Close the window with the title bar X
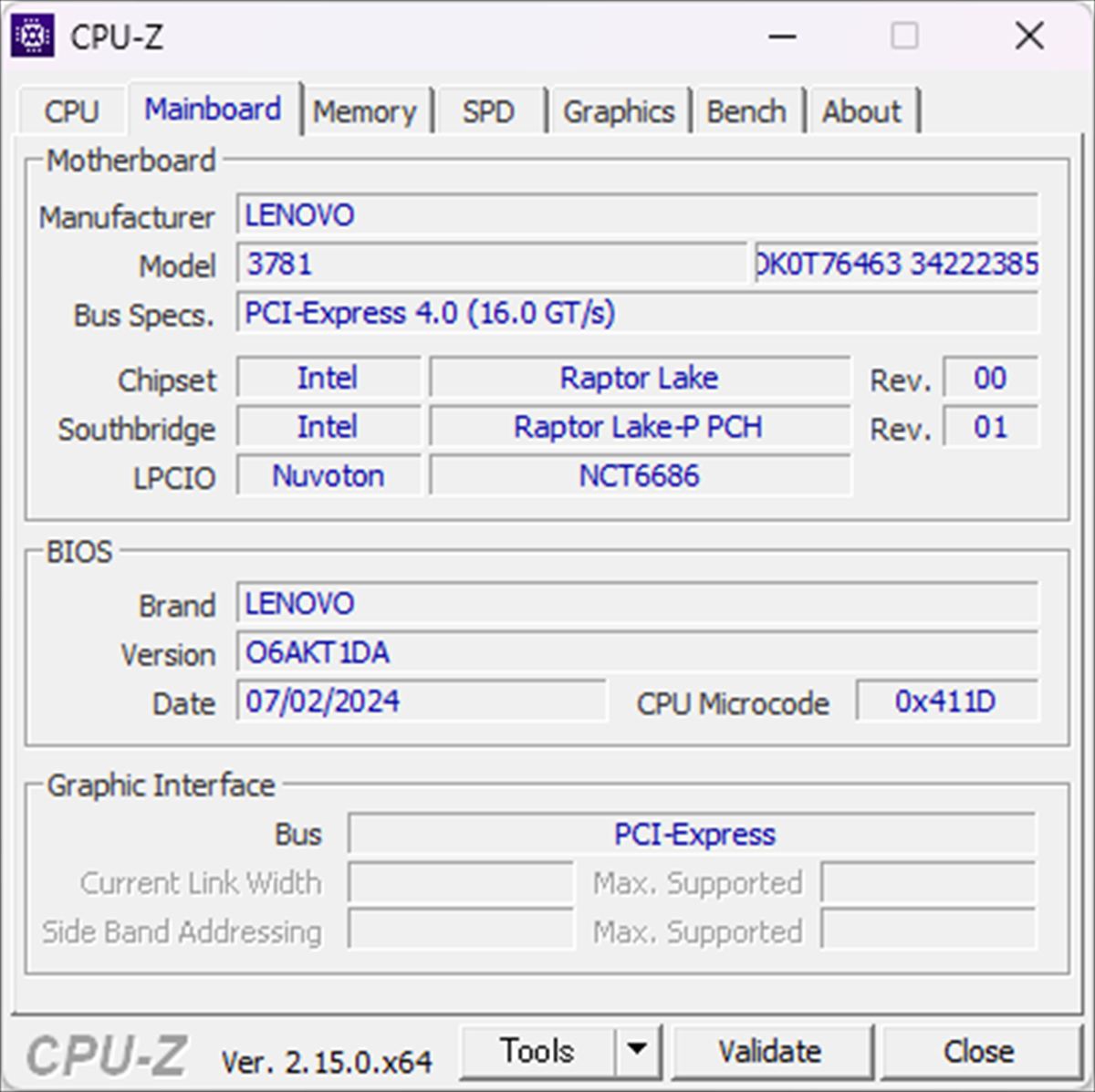Viewport: 1095px width, 1092px height. (1029, 36)
